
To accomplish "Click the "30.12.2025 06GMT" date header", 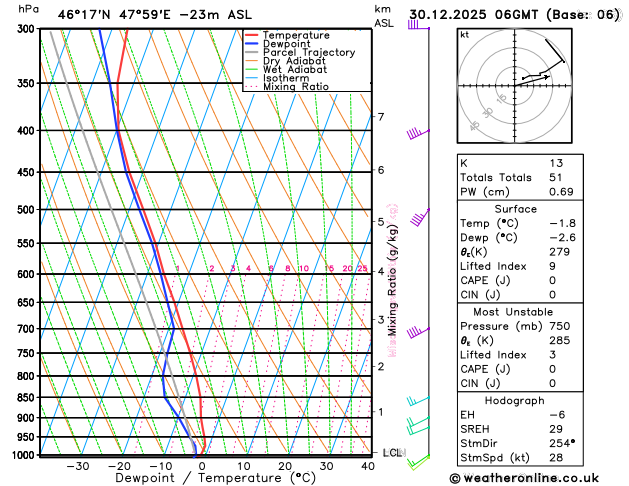I will [473, 15].
